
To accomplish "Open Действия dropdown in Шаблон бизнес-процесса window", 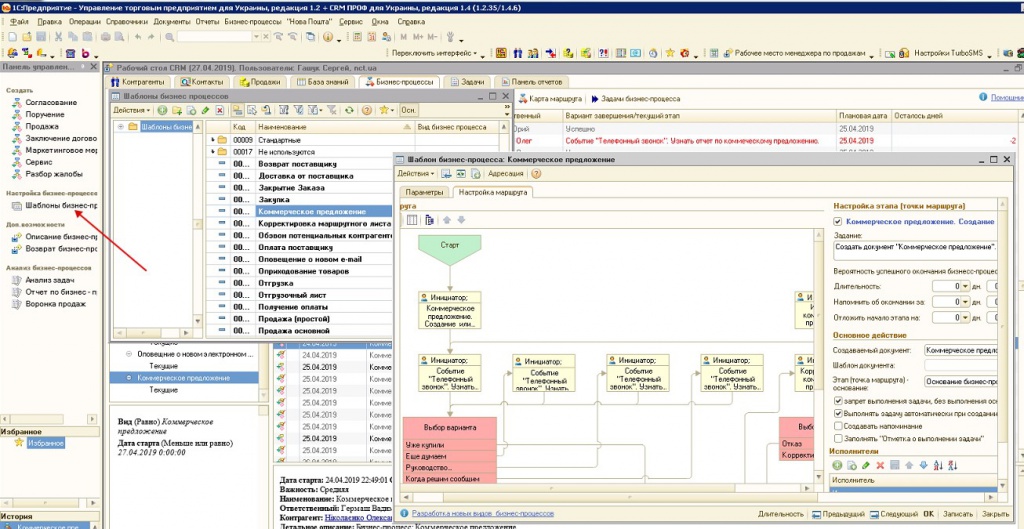I will 416,174.
